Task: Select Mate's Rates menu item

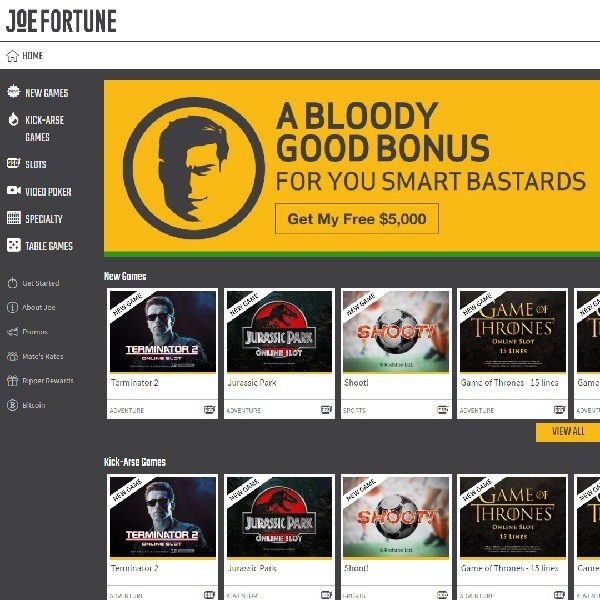Action: point(42,356)
